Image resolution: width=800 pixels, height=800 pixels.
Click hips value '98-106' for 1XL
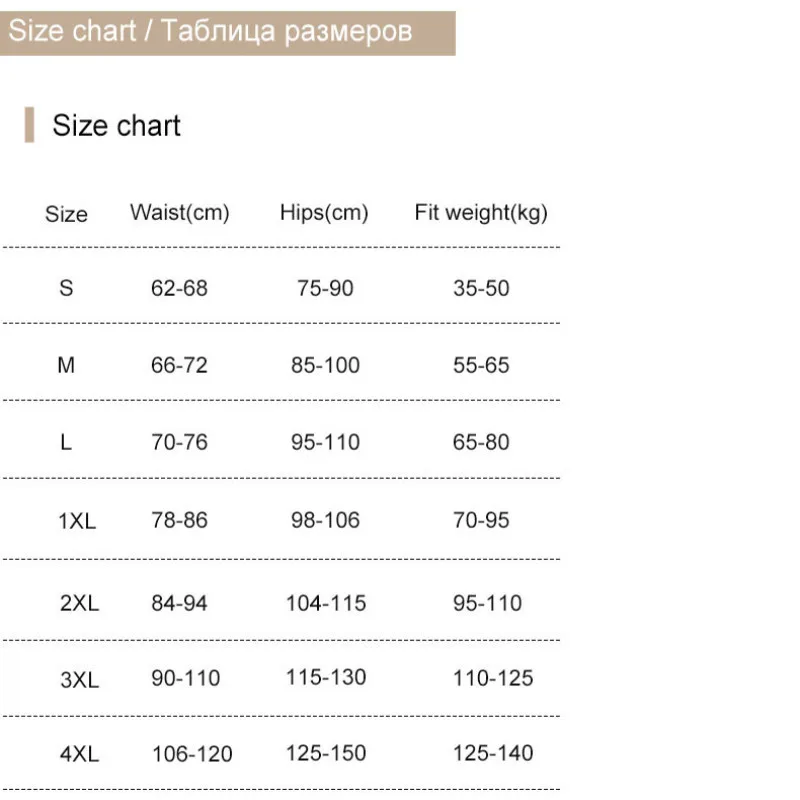[x=325, y=520]
